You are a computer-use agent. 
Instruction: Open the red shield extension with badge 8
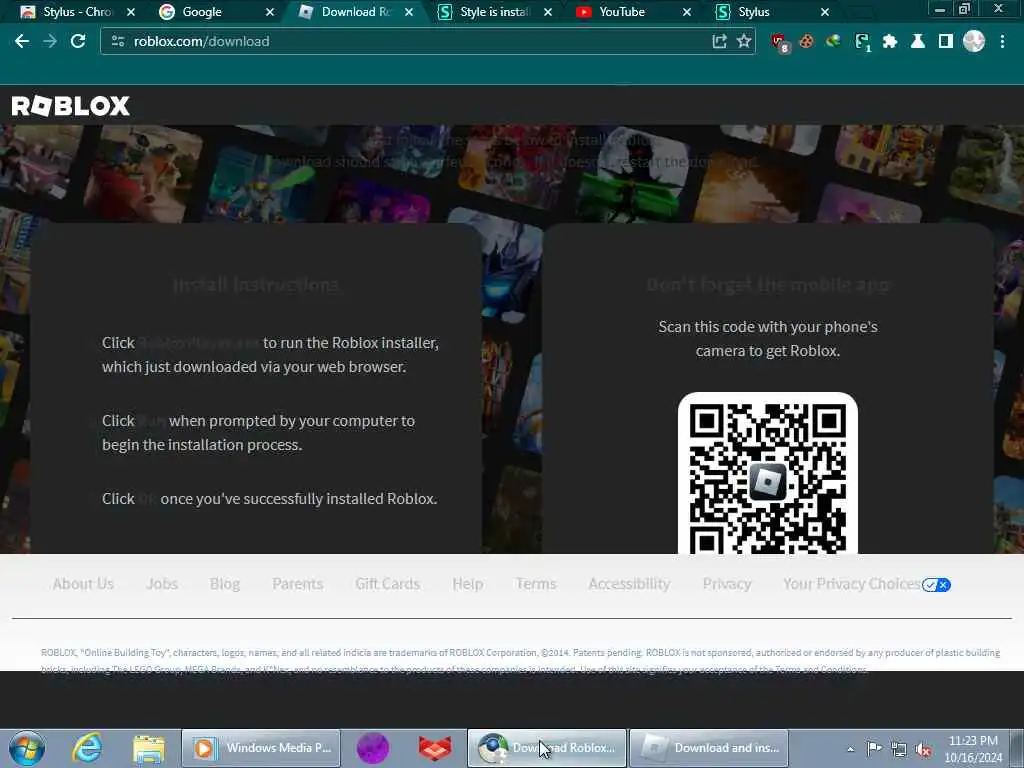780,42
